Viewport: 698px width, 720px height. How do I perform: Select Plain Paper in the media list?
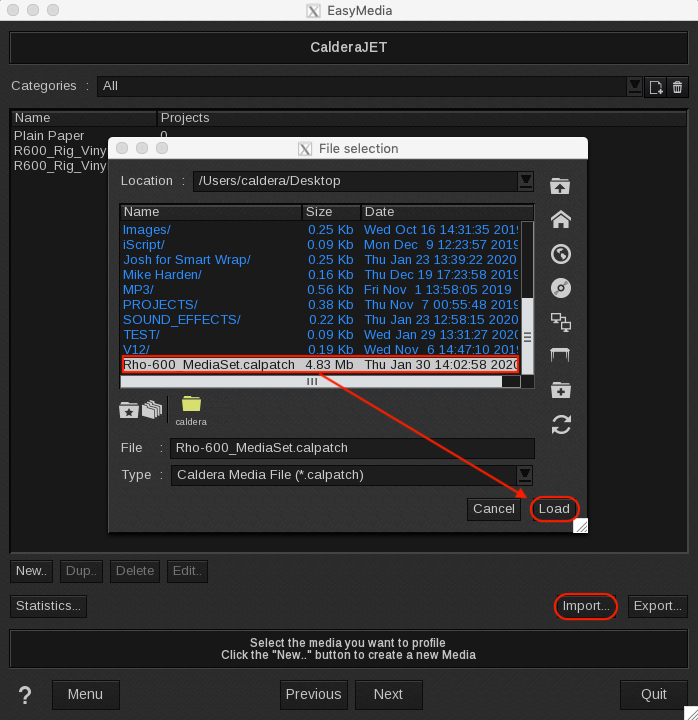(49, 136)
